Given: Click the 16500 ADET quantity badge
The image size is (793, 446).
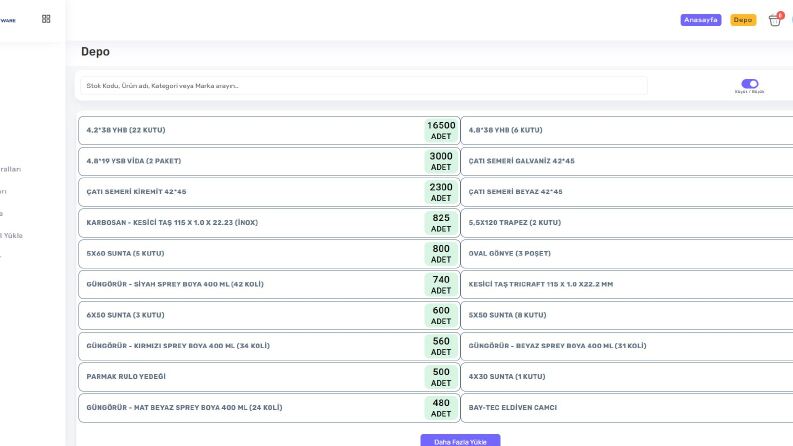Looking at the screenshot, I should [x=441, y=130].
